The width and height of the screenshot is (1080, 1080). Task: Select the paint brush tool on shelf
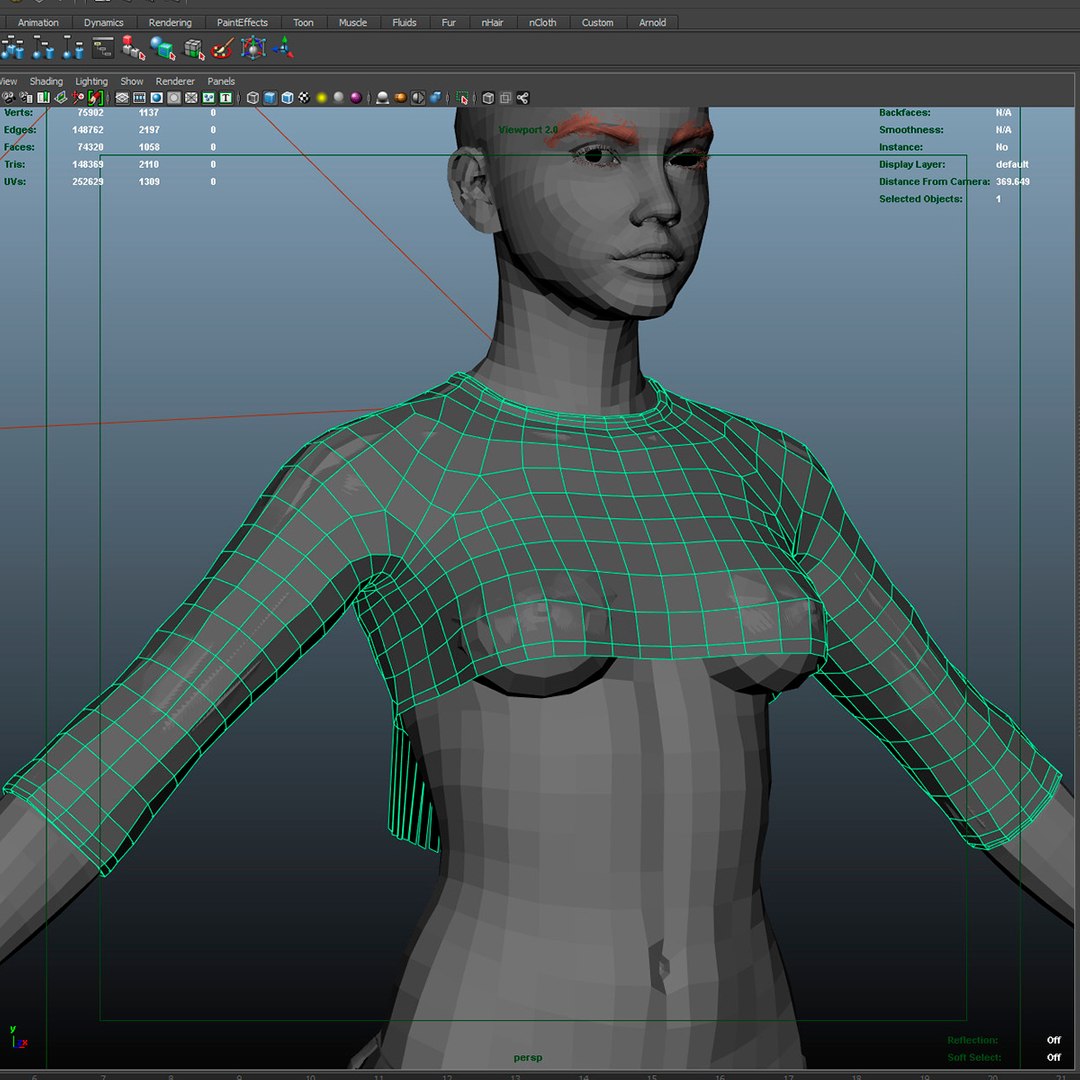(223, 48)
